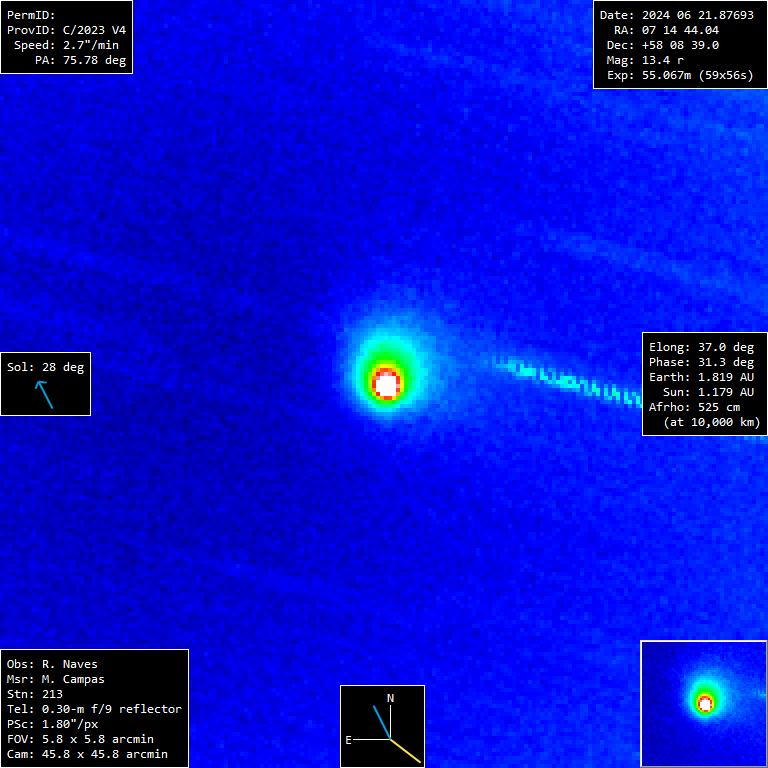Viewport: 768px width, 768px height.
Task: Click the 'Speed: 2.7"/min' label
Action: tap(66, 45)
